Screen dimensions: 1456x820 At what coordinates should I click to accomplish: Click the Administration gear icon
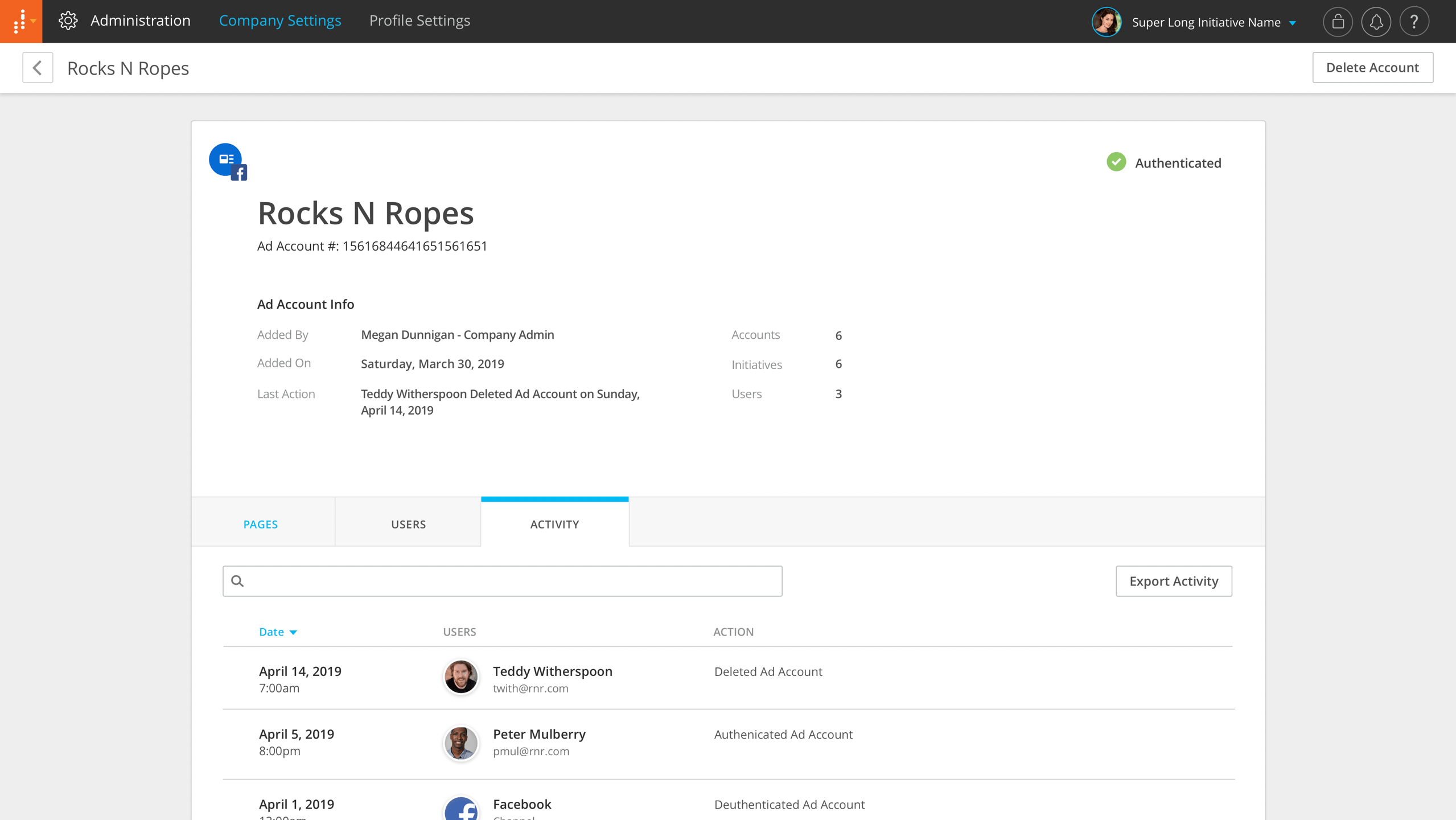pos(68,21)
